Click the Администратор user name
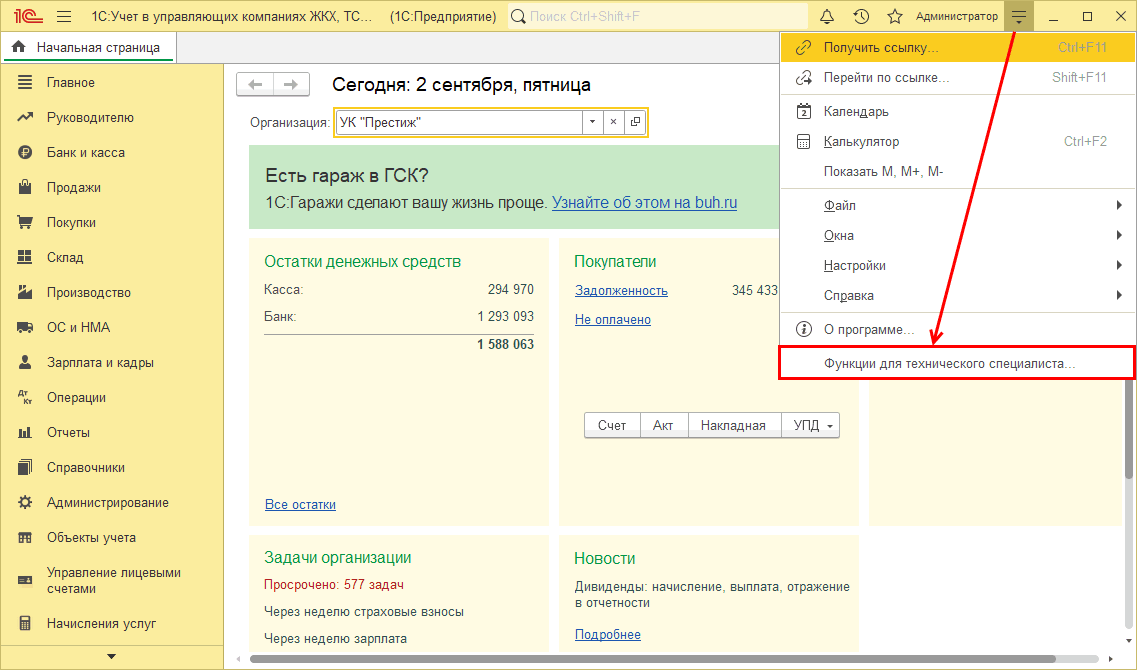 click(956, 16)
